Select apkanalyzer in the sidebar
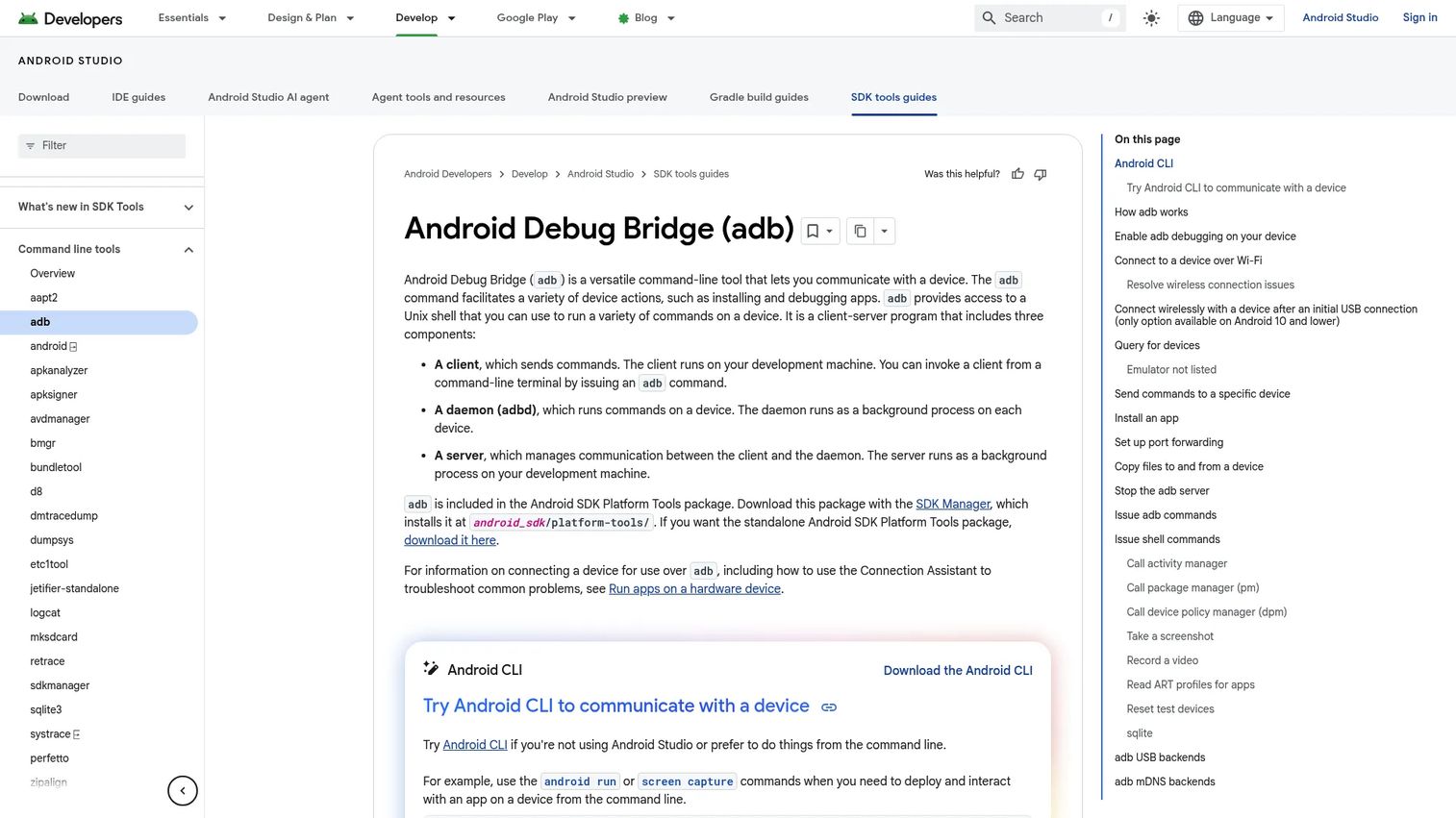Screen dimensions: 1456x818 click(x=59, y=371)
